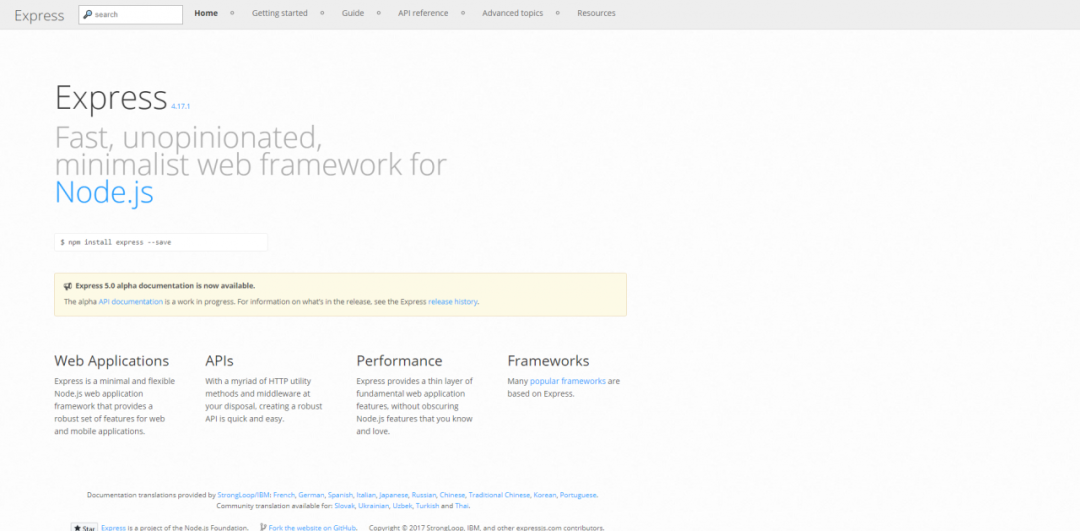
Task: Switch to the French translation
Action: point(284,495)
